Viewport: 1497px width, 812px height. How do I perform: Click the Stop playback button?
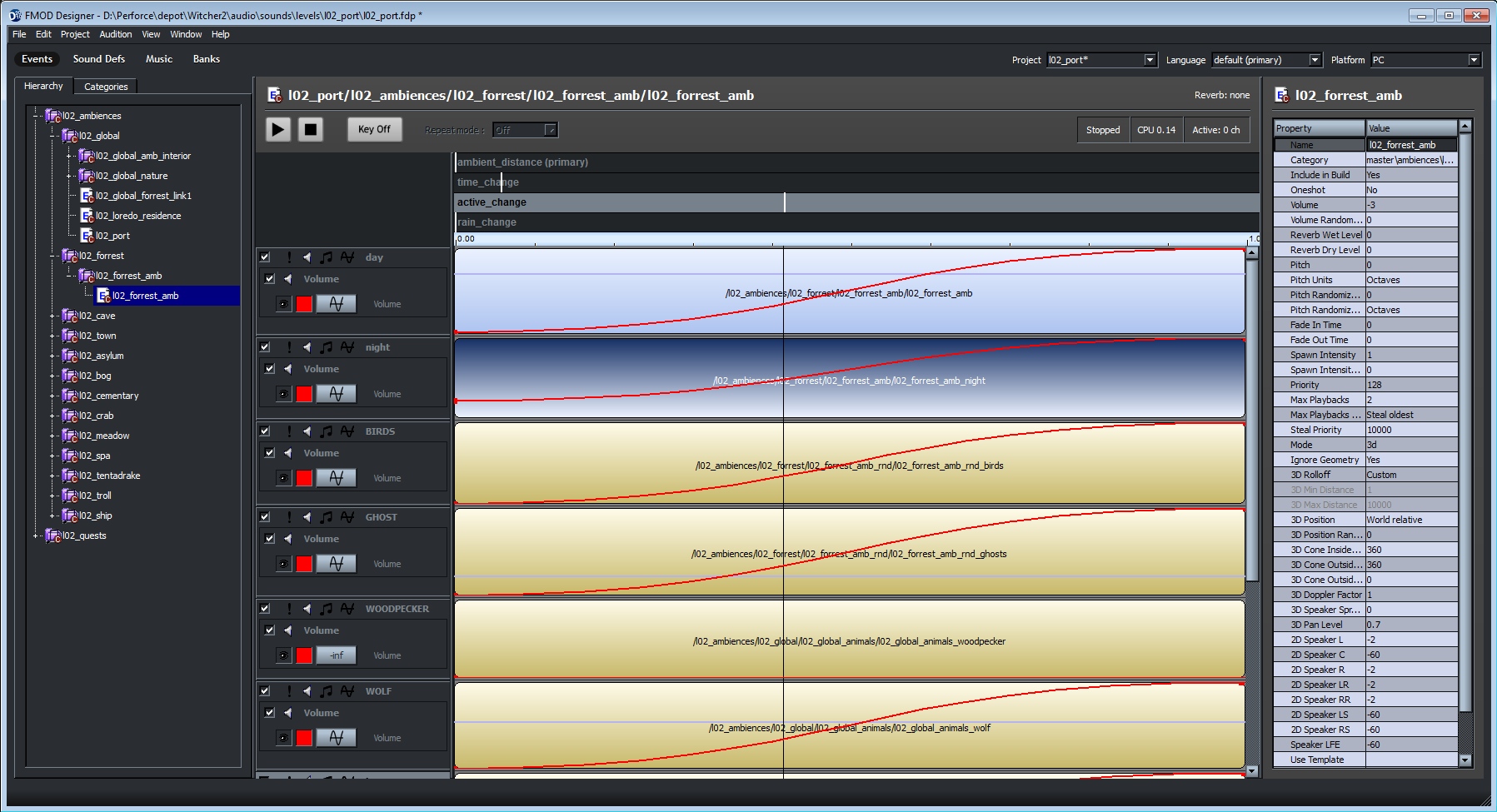coord(311,129)
